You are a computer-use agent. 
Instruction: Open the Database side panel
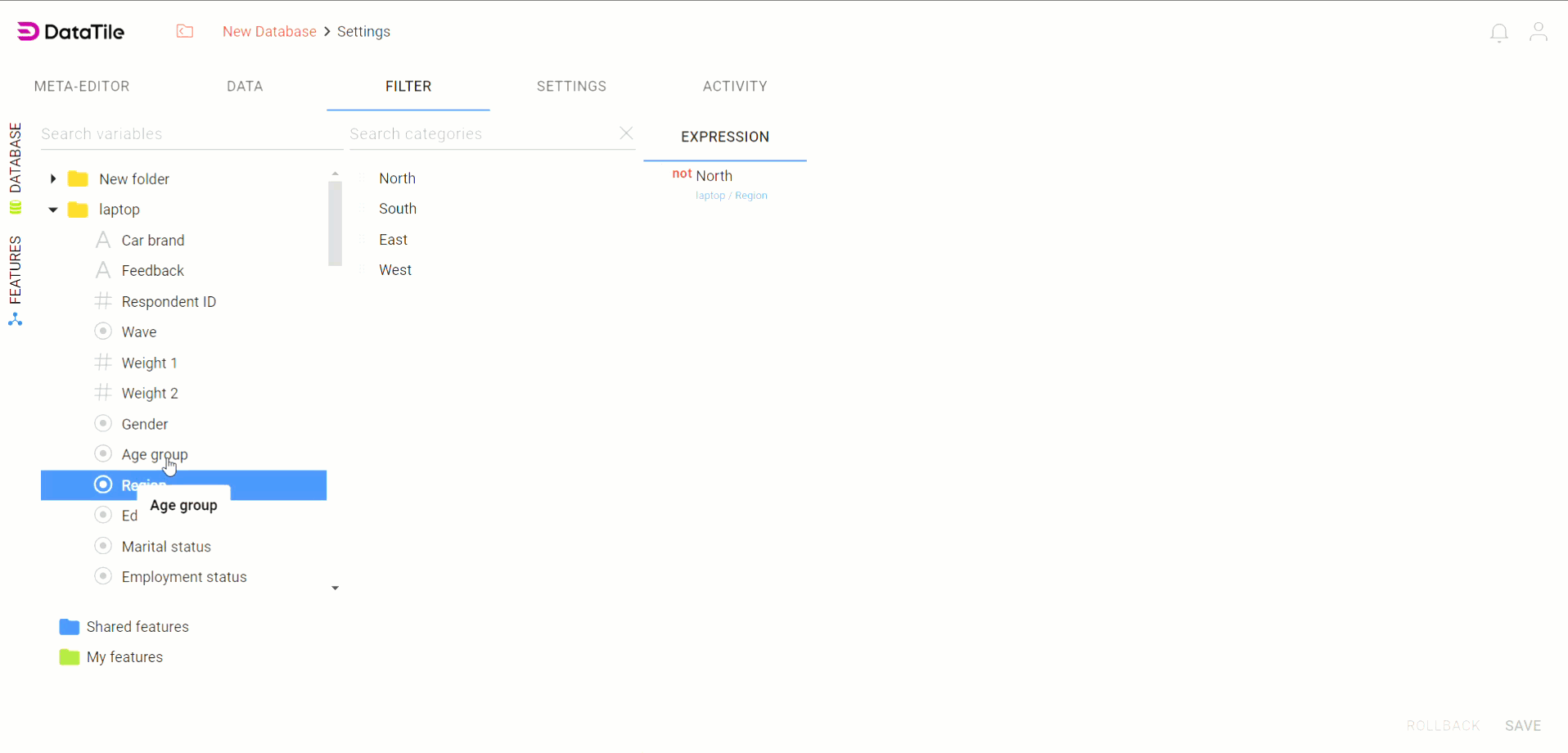15,167
